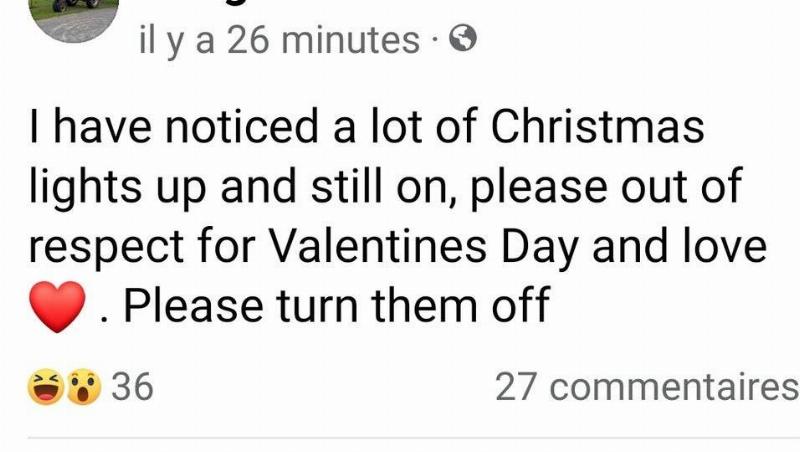Open the "27 commentaires" link
Viewport: 800px width, 452px height.
pos(646,387)
